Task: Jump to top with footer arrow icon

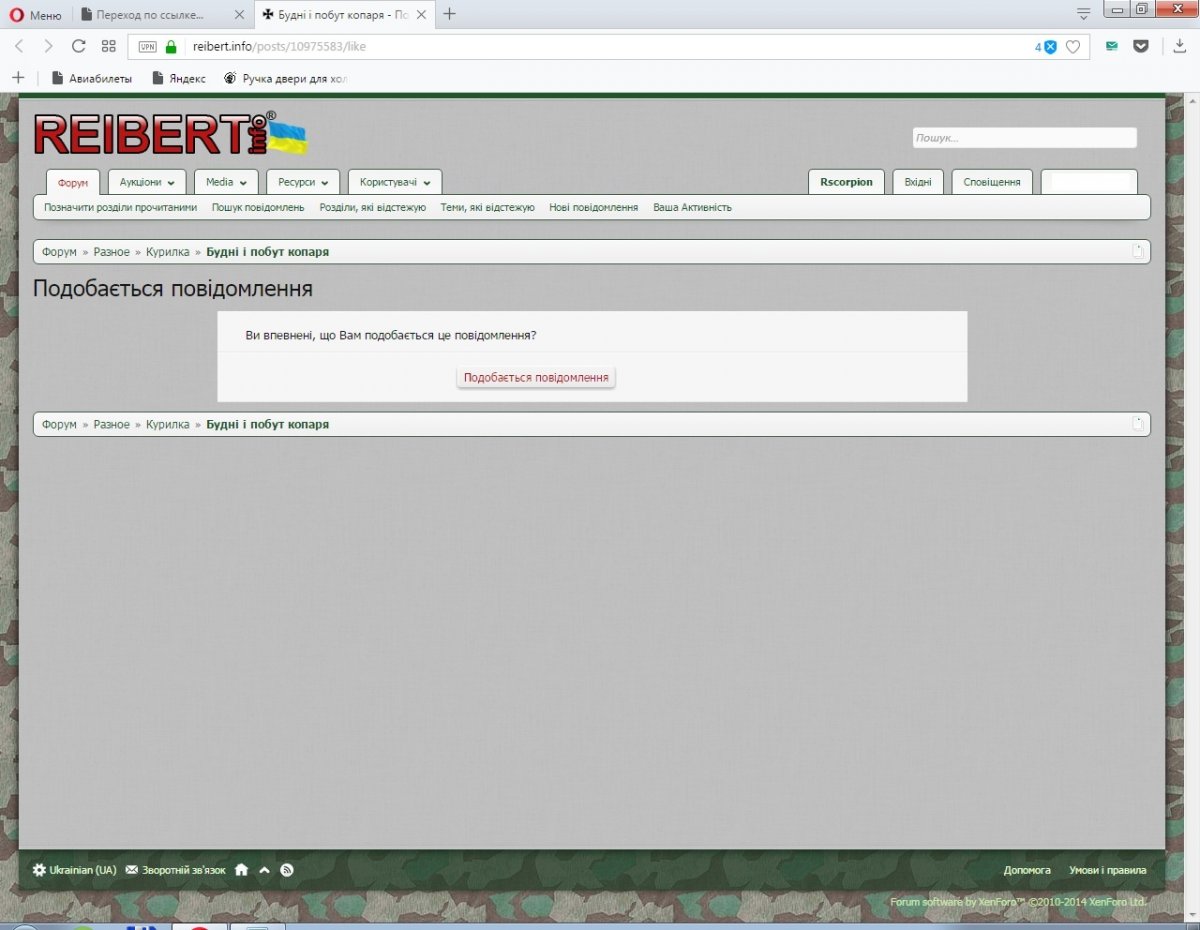Action: click(x=265, y=870)
